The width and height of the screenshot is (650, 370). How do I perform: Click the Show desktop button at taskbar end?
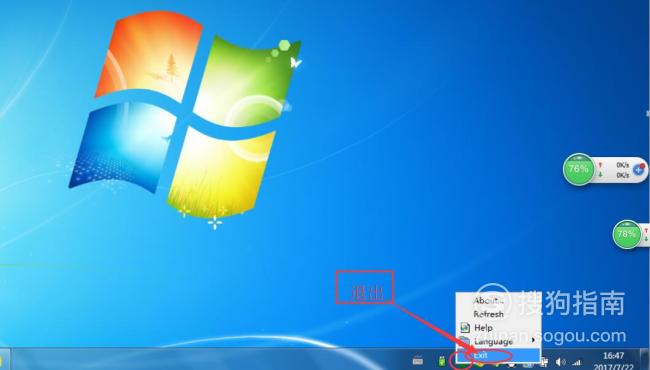(645, 360)
